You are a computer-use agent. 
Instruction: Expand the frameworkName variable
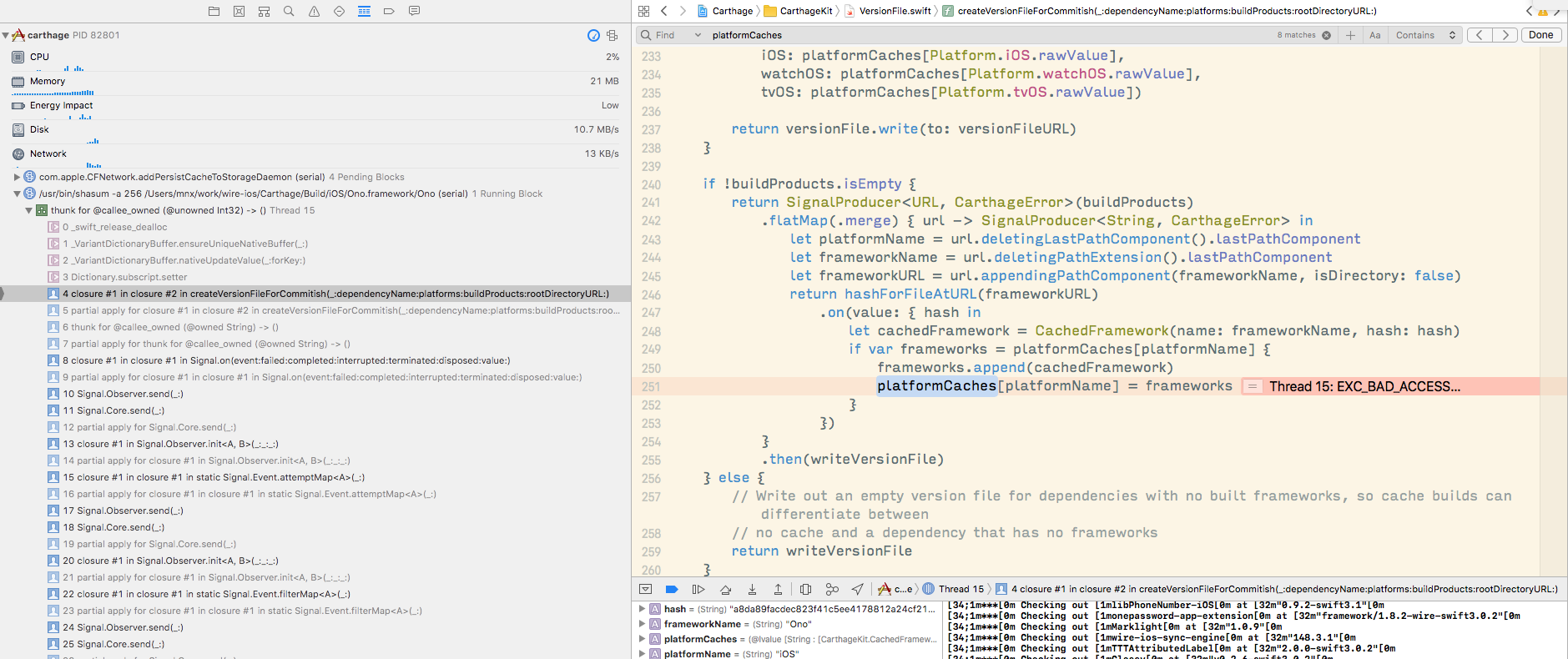click(x=642, y=624)
